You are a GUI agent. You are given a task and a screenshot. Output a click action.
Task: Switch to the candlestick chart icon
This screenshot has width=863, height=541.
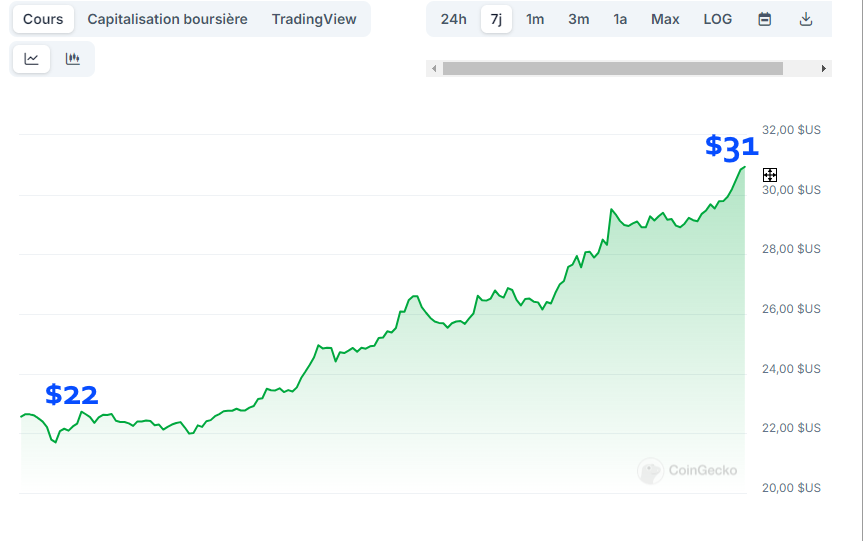click(73, 58)
